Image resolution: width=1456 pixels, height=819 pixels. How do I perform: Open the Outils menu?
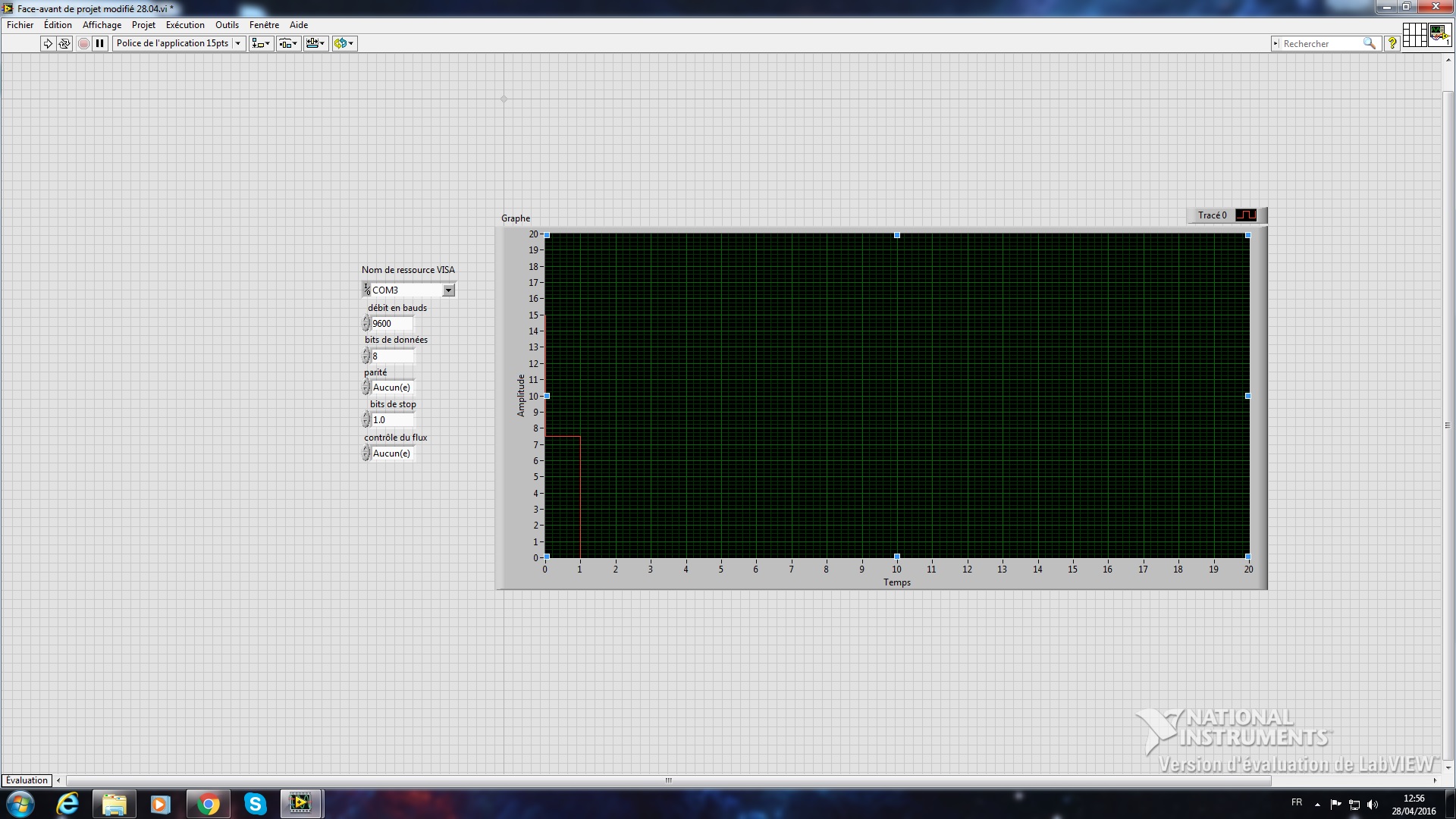tap(227, 25)
